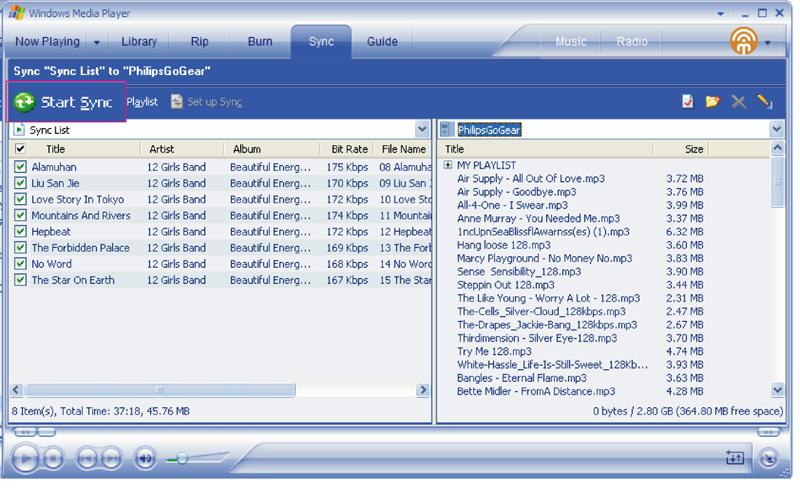Viewport: 800px width, 488px height.
Task: Open the title bar menu dropdown arrow
Action: [720, 14]
